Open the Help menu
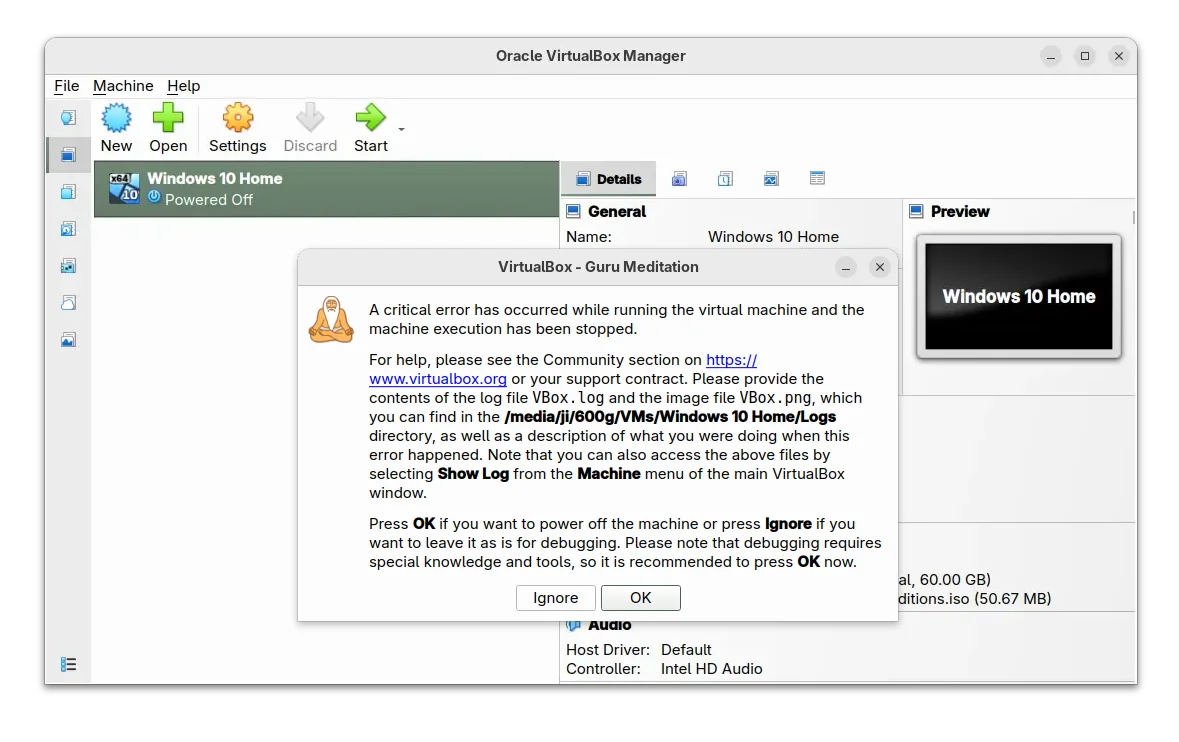The width and height of the screenshot is (1179, 742). (x=183, y=86)
